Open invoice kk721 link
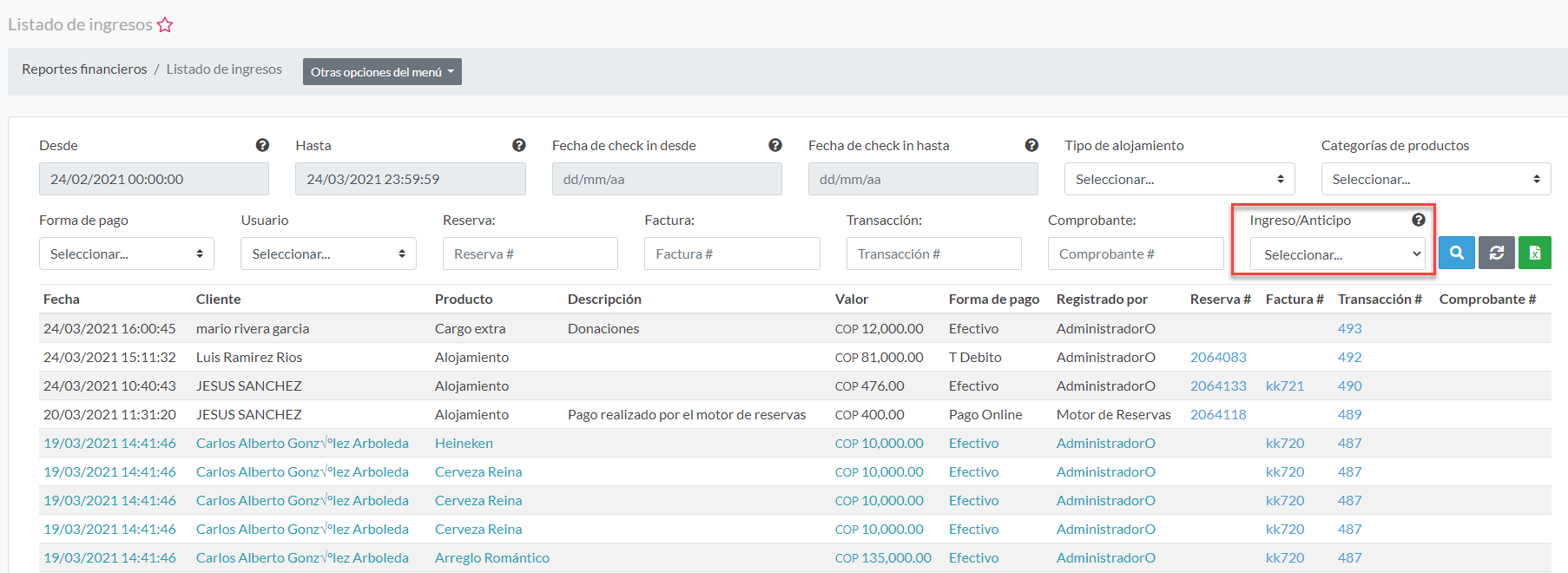The image size is (1568, 573). tap(1284, 385)
